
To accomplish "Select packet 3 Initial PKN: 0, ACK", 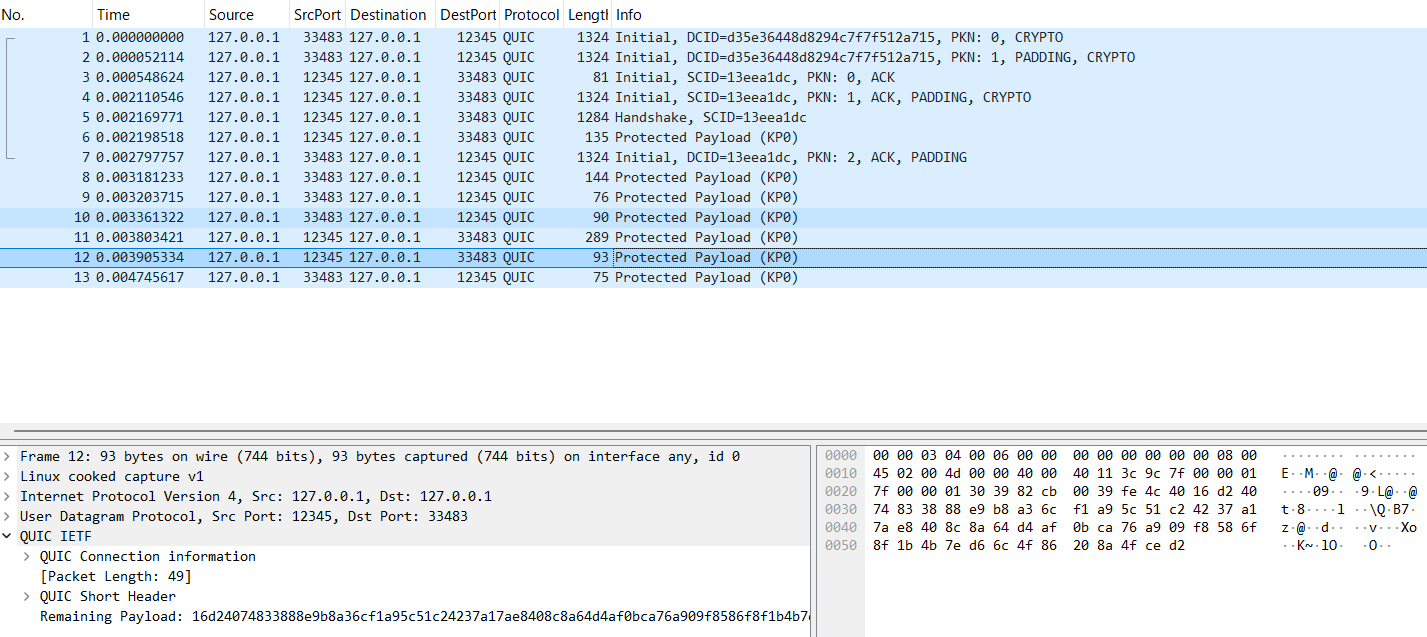I will point(713,77).
